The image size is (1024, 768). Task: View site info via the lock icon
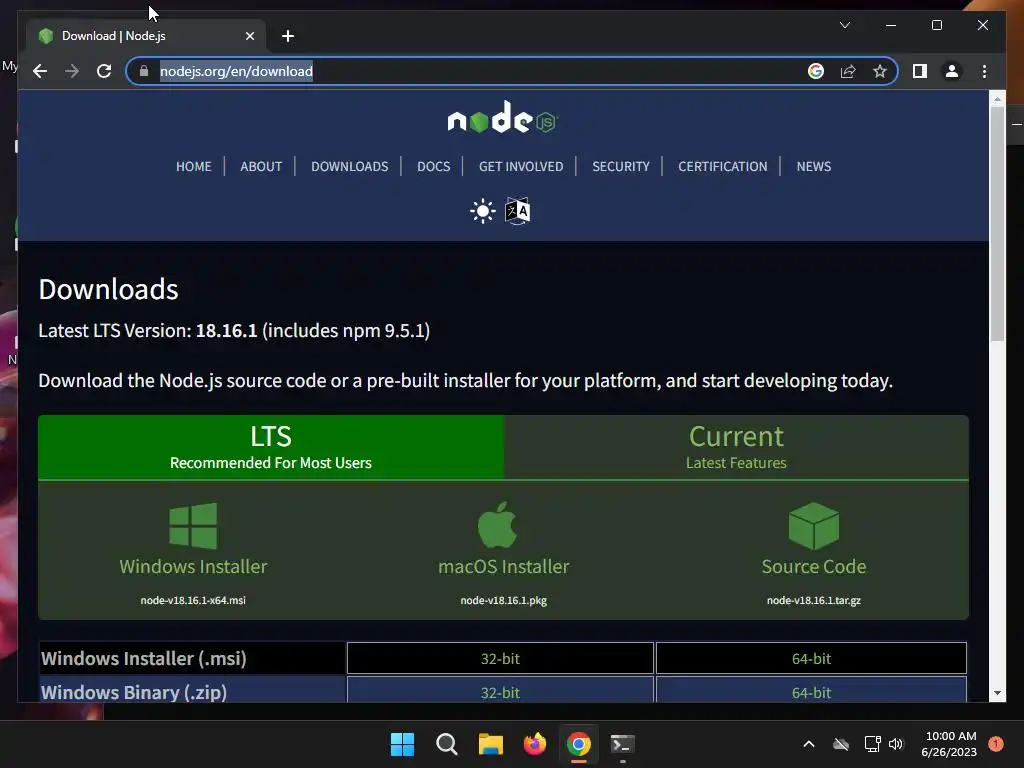click(144, 71)
